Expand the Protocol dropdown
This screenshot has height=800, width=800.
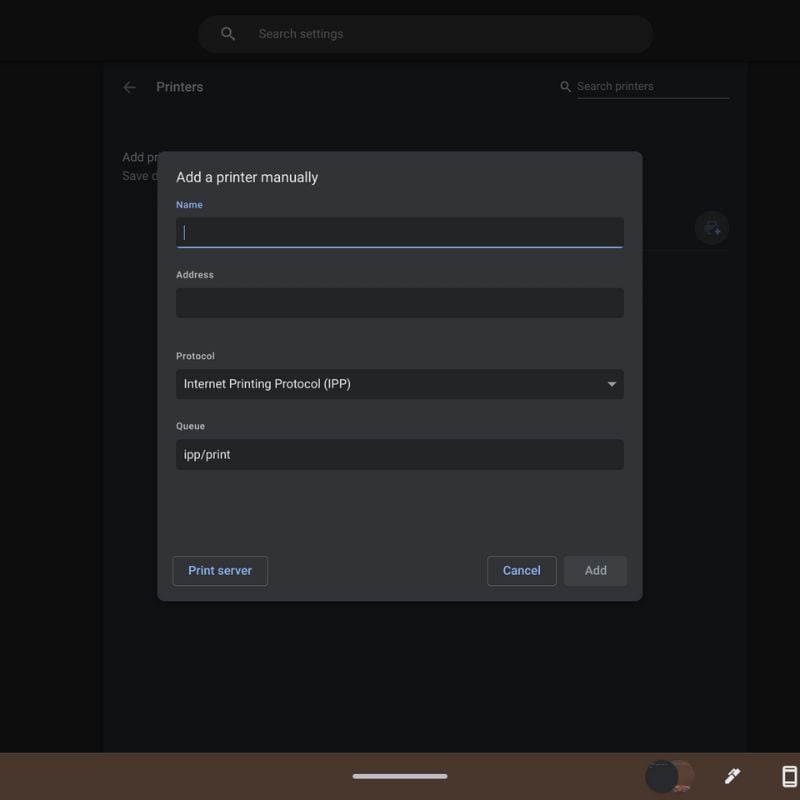pos(399,384)
